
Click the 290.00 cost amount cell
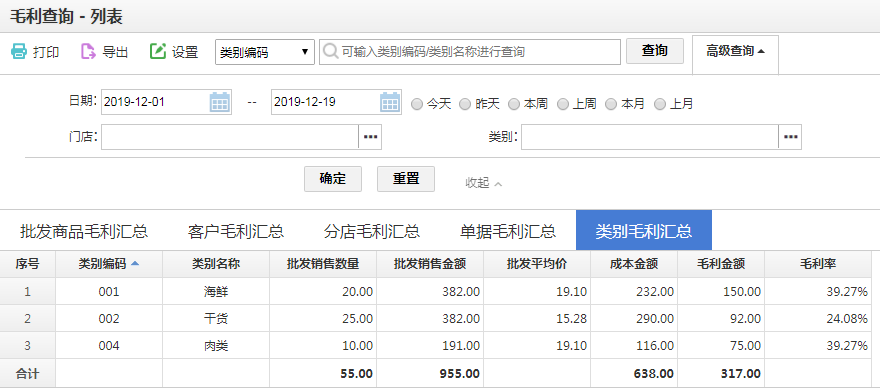click(634, 319)
